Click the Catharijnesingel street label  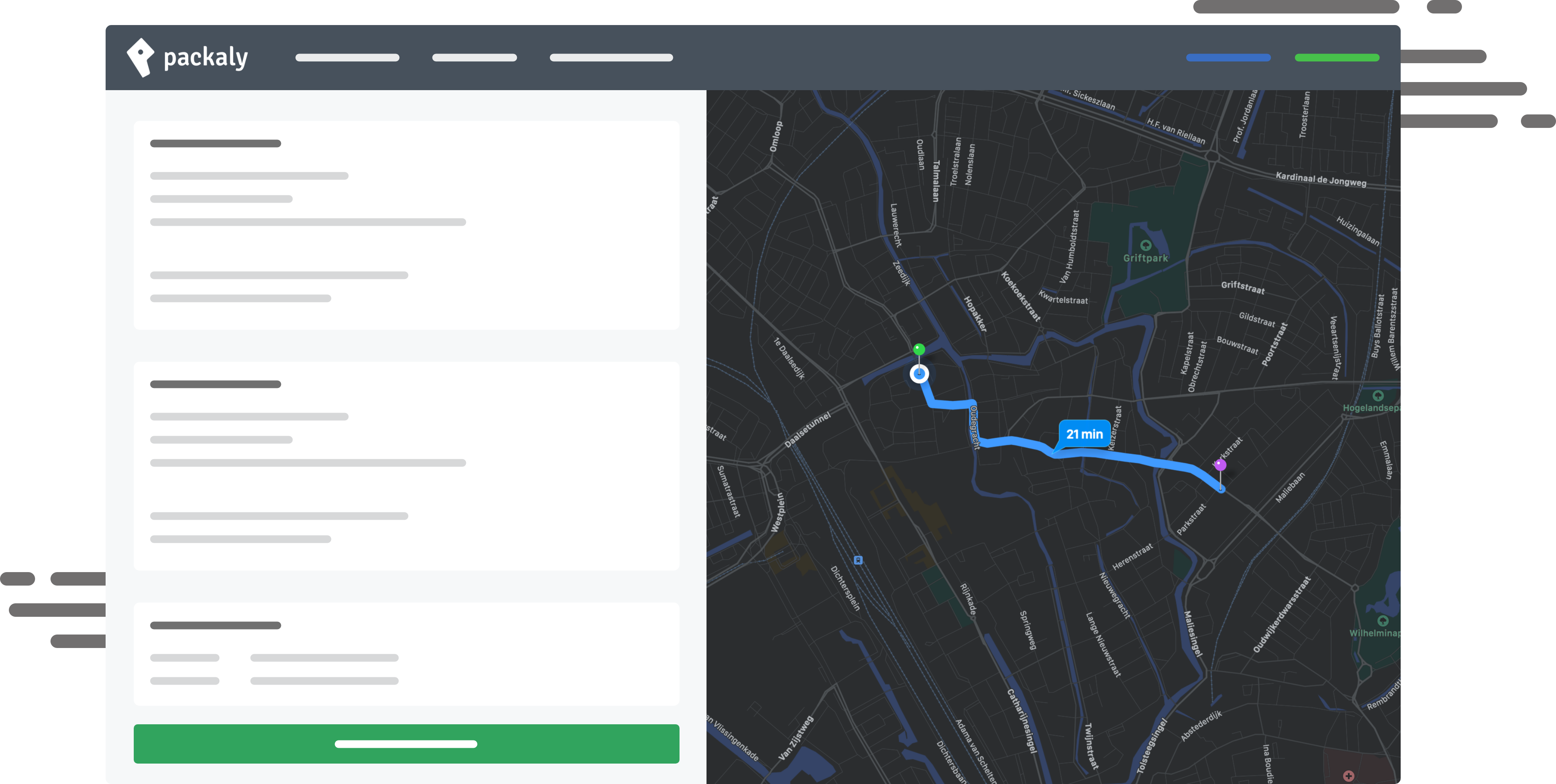coord(1022,721)
